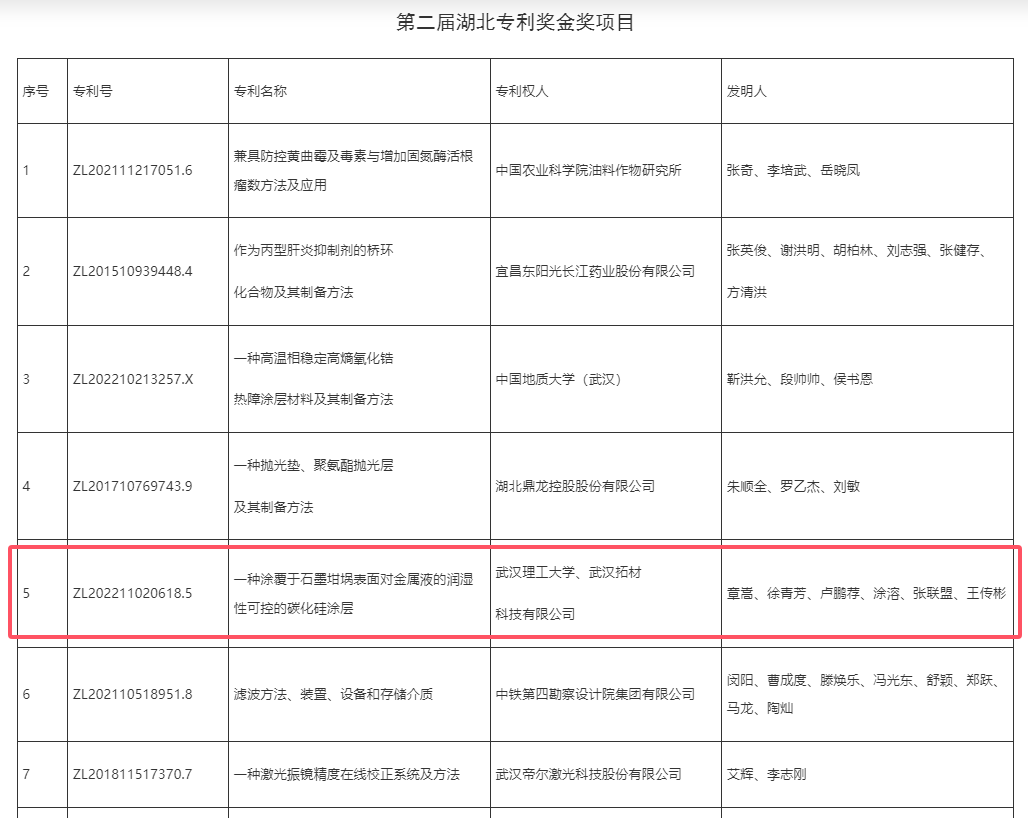Click patent name 一种高温相稳定高熵氧化锆热障涂层材料及其制备方法
Image resolution: width=1028 pixels, height=818 pixels.
pyautogui.click(x=313, y=379)
